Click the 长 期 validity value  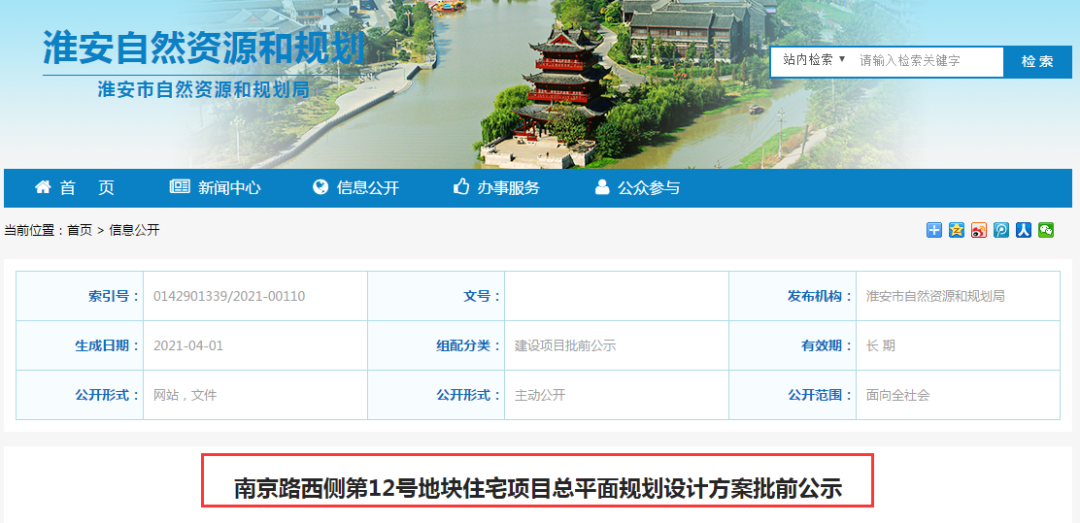880,346
